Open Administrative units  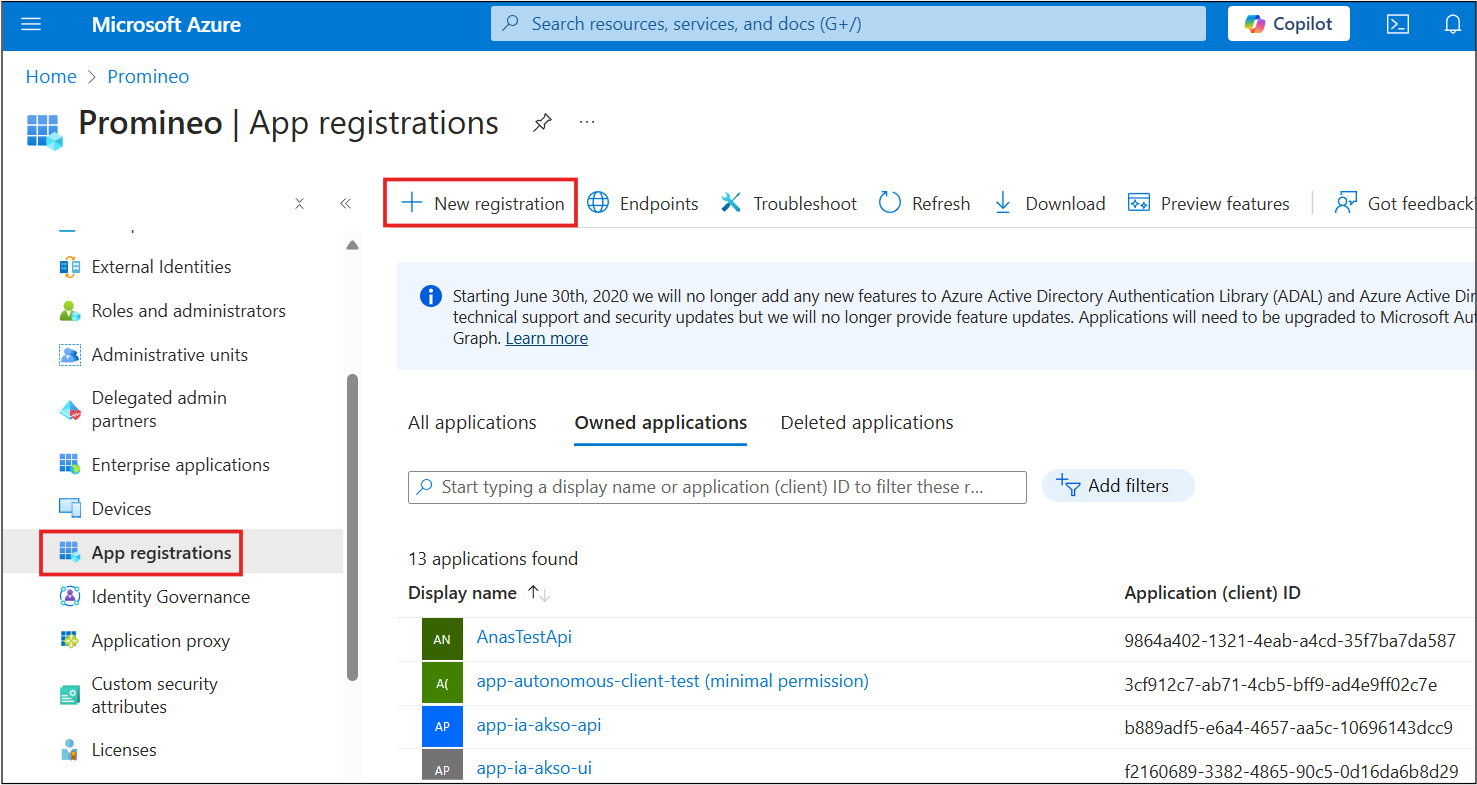coord(169,355)
